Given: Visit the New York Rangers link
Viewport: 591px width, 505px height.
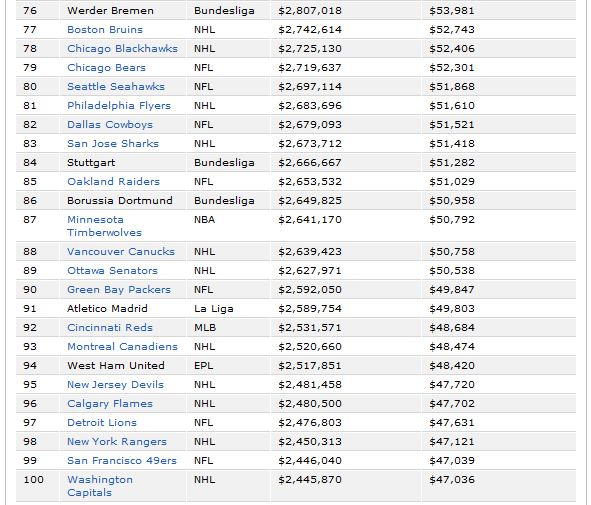Looking at the screenshot, I should 117,442.
